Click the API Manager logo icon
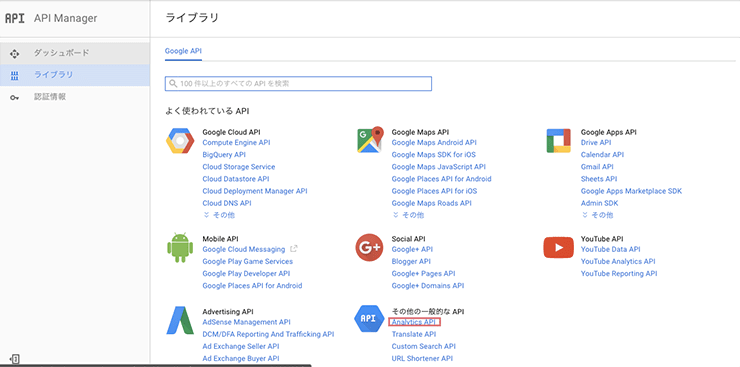740x367 pixels. point(14,18)
